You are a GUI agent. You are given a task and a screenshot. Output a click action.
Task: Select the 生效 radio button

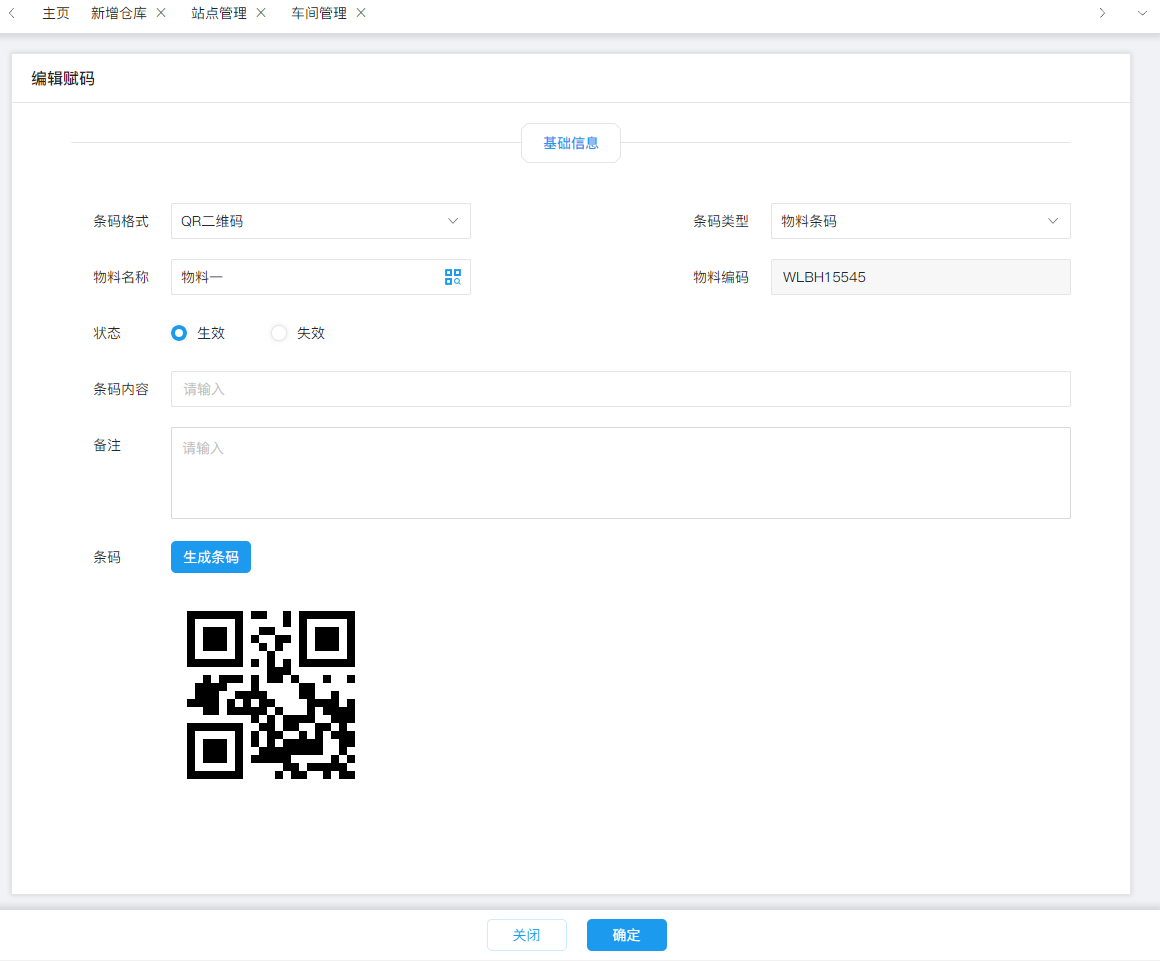[x=179, y=333]
